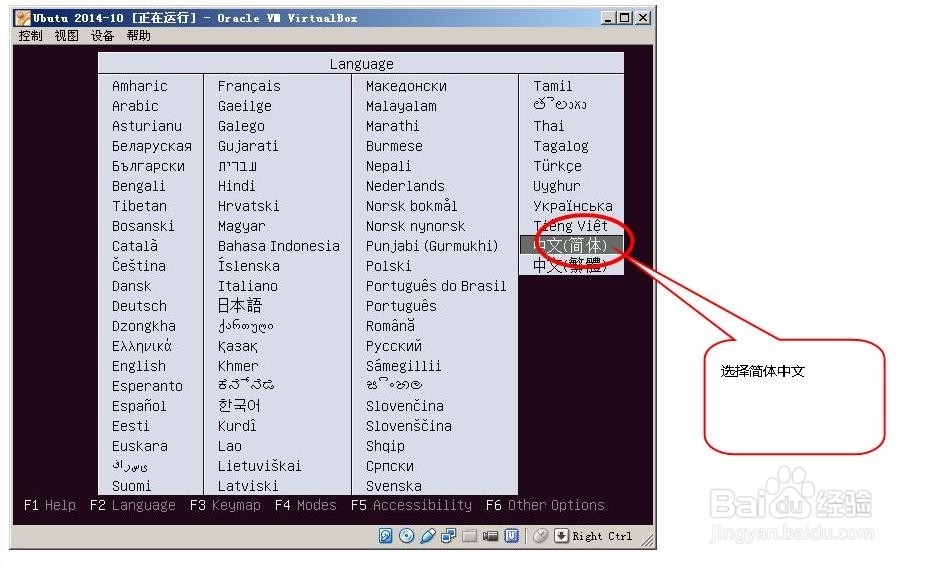Open the 视图 menu
This screenshot has height=565, width=925.
click(67, 35)
